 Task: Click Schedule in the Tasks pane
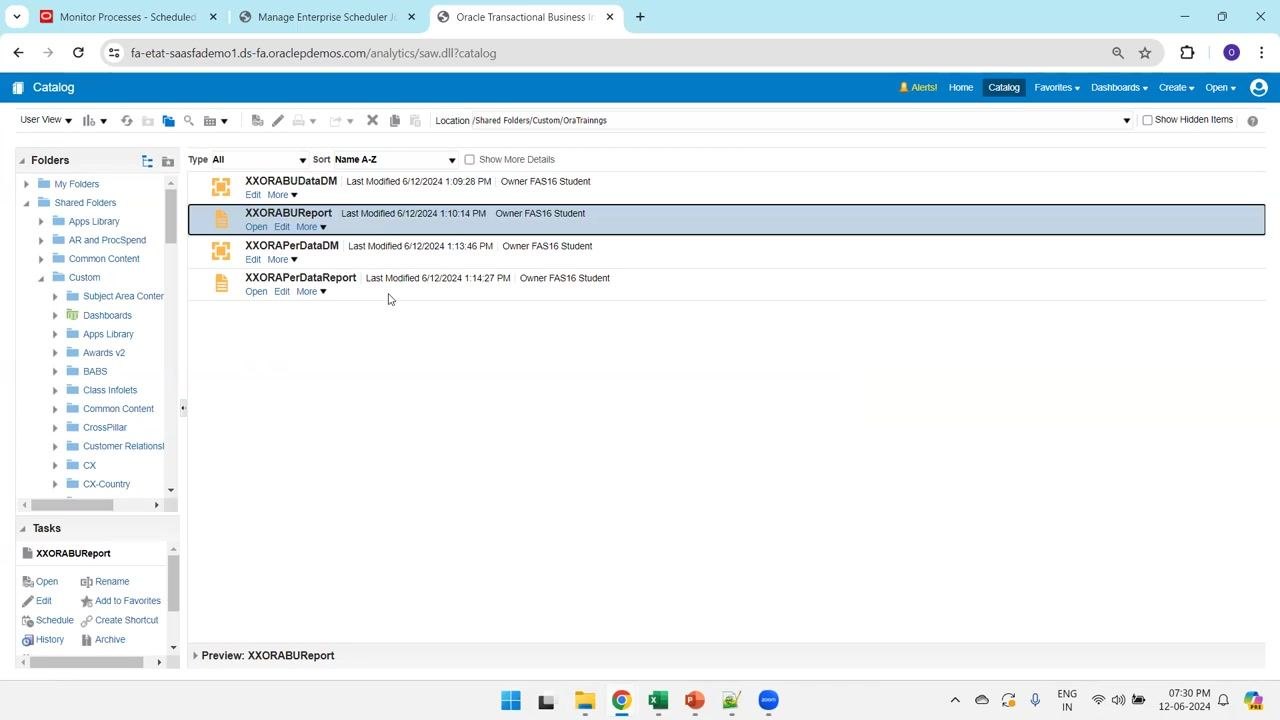[55, 621]
